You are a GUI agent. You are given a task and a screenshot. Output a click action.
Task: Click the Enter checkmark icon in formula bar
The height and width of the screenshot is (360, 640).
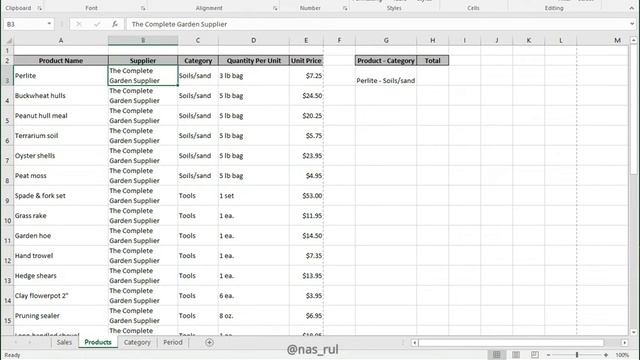pos(97,24)
